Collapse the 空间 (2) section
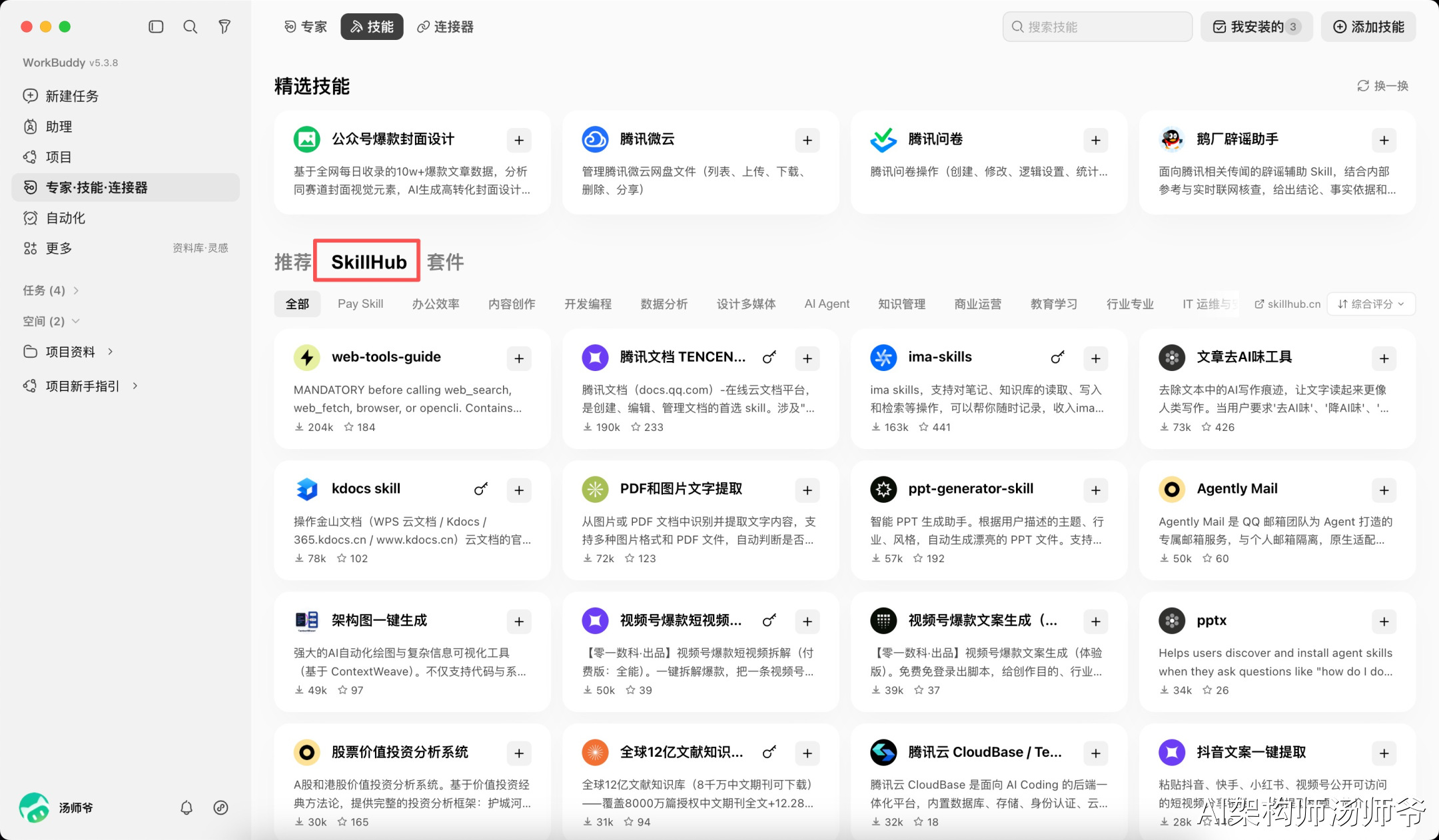The height and width of the screenshot is (840, 1439). pyautogui.click(x=51, y=321)
